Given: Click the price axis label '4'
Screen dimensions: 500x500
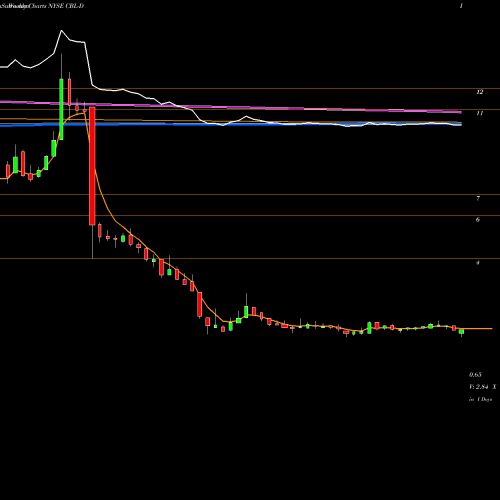Looking at the screenshot, I should [x=478, y=263].
